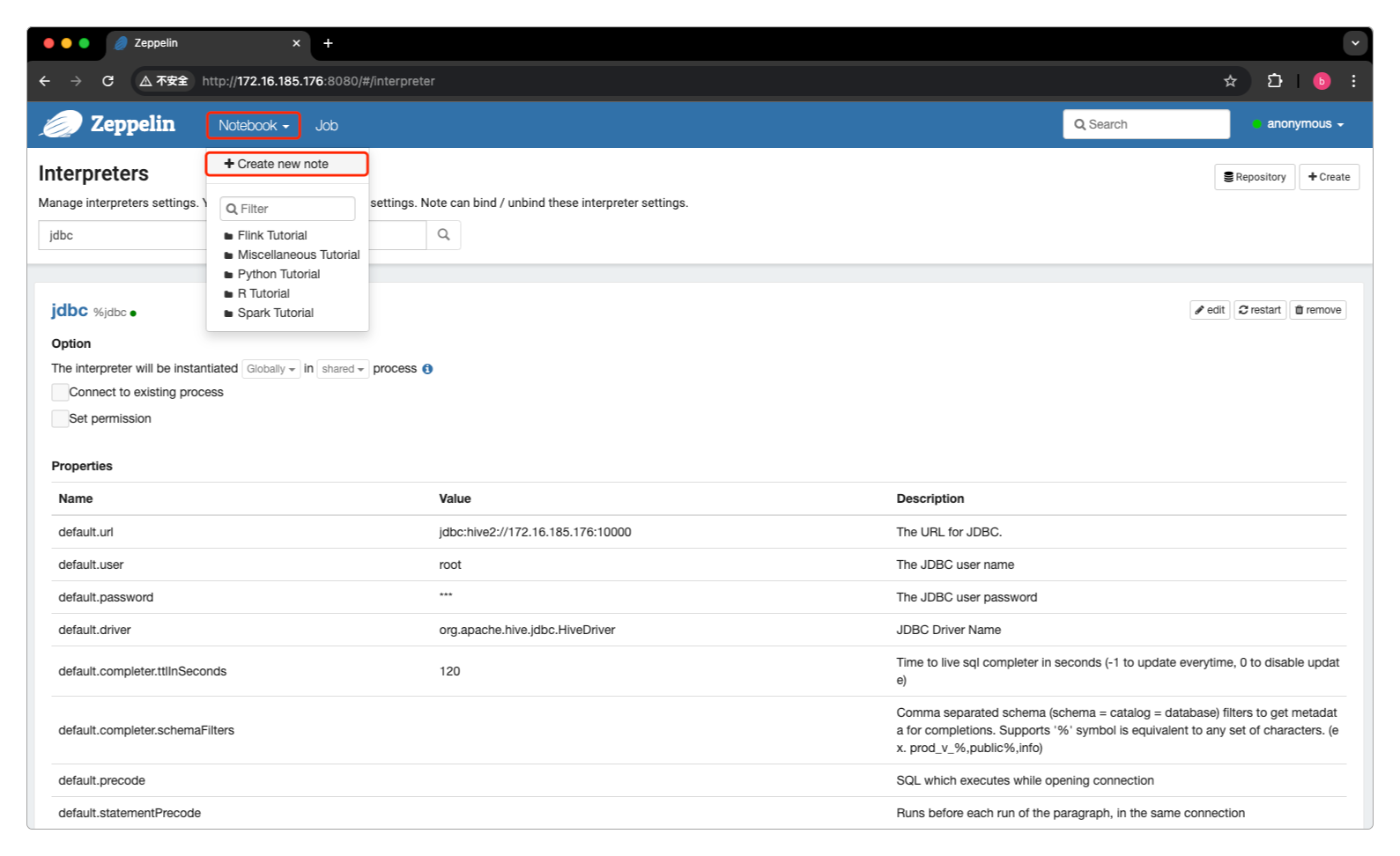Screen dimensions: 1400x856
Task: Click the root value cell
Action: 450,565
